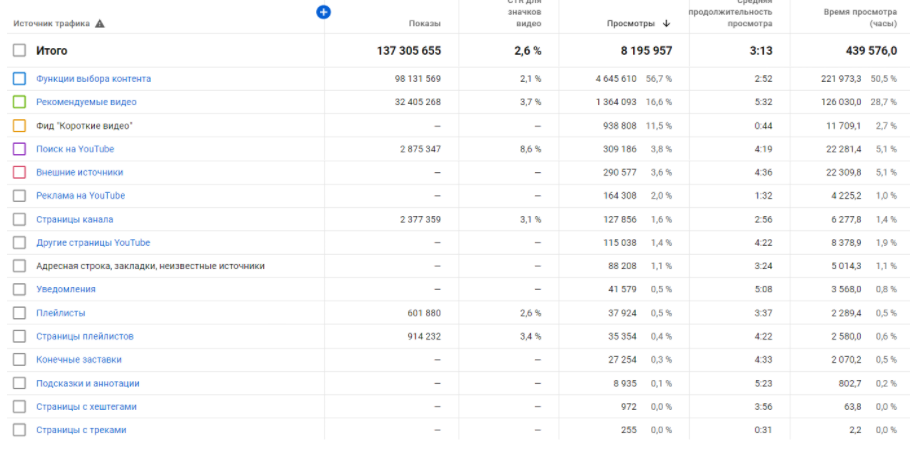
Task: Click the average duration value 5:32
Action: coord(763,102)
